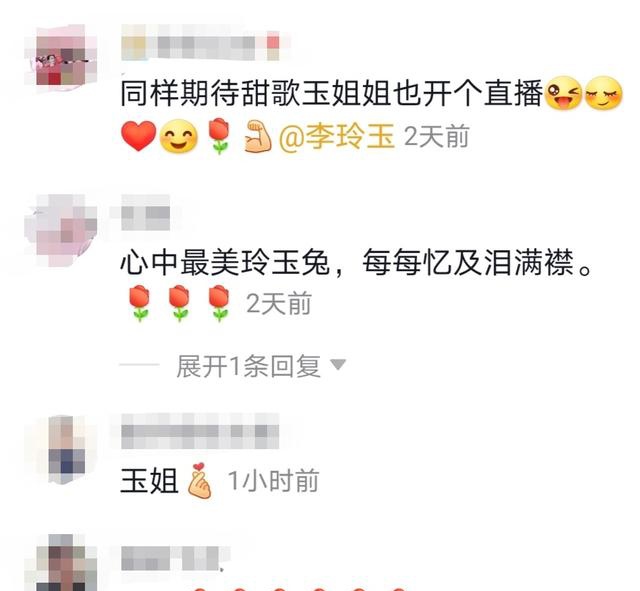
Task: Click the finger heart emoji after 玉姐
Action: [199, 480]
